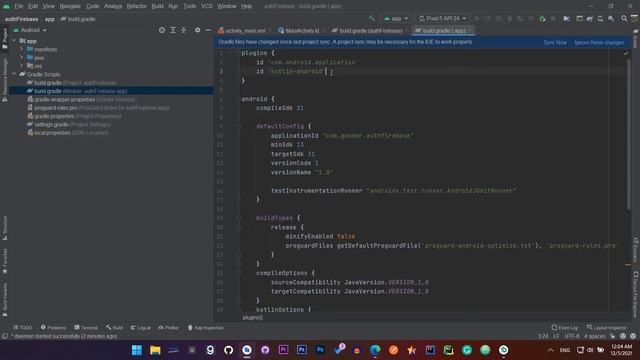This screenshot has height=360, width=640.
Task: Hide the Project panel with minus icon
Action: click(208, 30)
